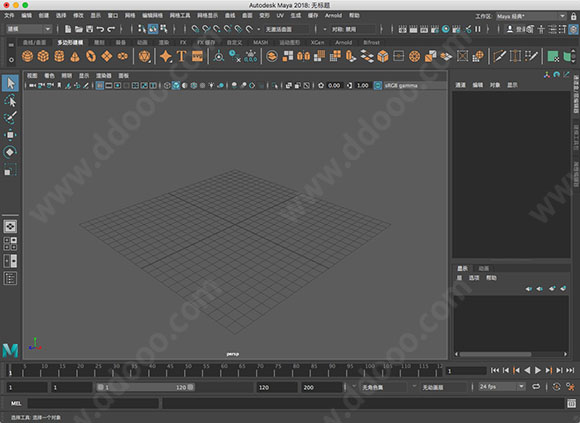
Task: Toggle the single perspective view layout
Action: point(10,227)
